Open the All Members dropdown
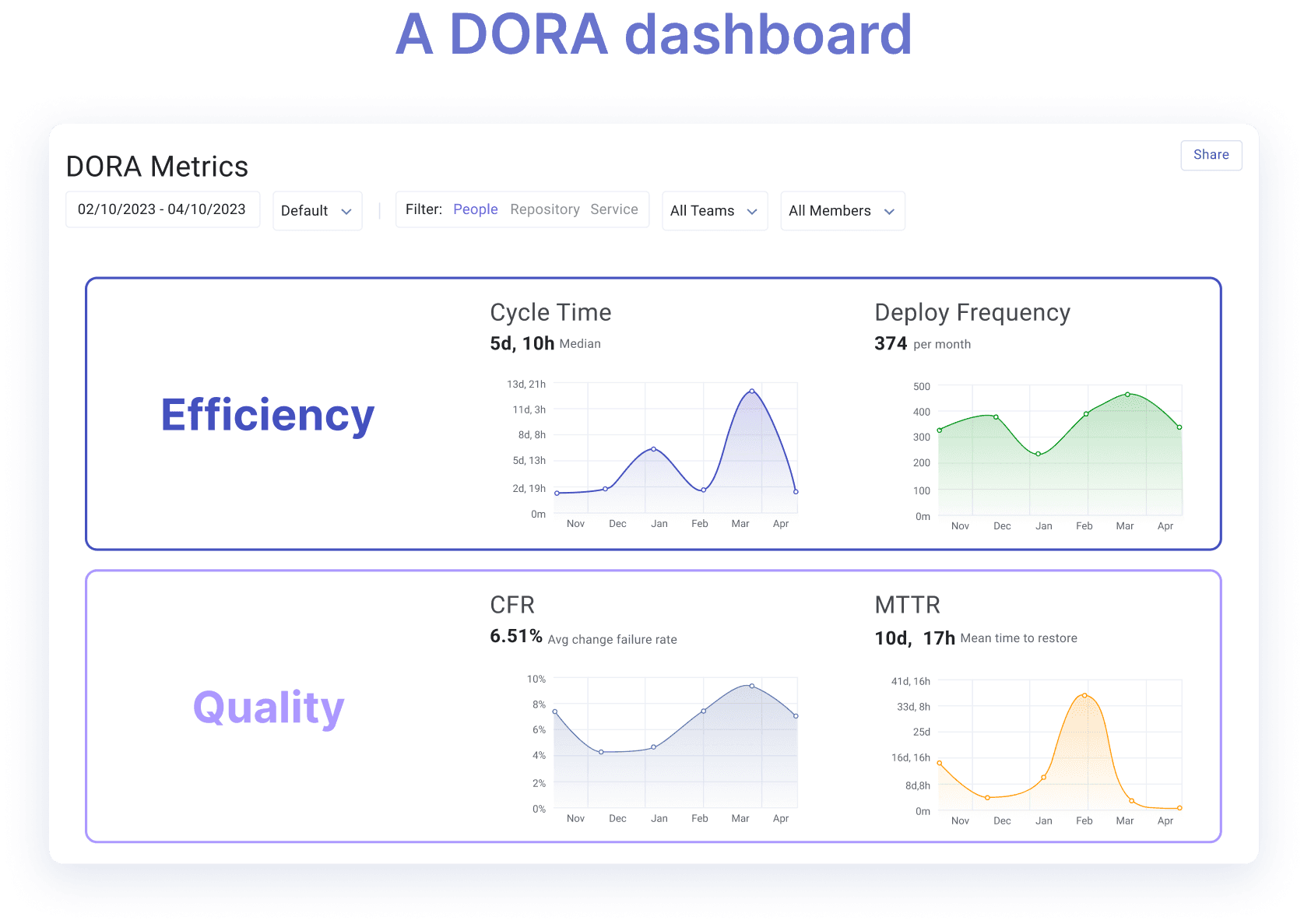The width and height of the screenshot is (1304, 924). [x=842, y=211]
